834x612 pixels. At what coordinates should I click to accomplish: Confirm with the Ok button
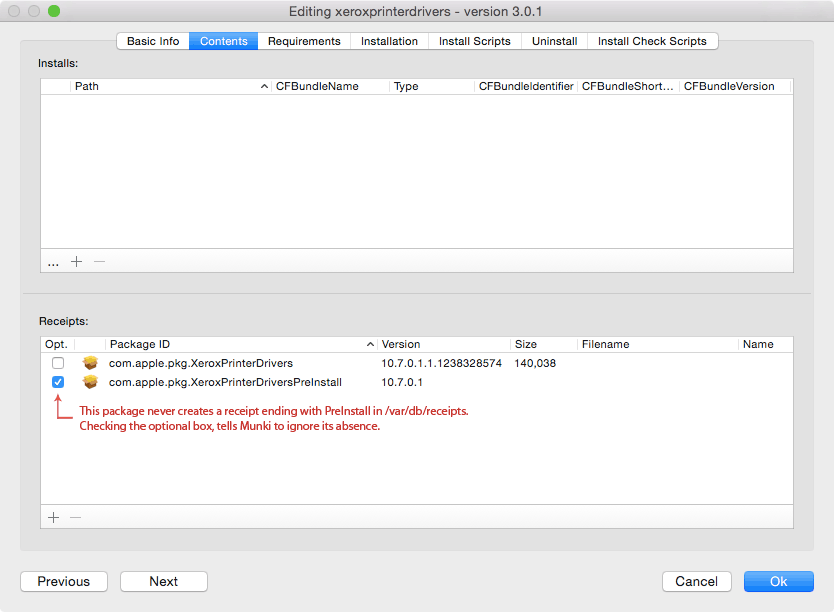click(x=778, y=581)
